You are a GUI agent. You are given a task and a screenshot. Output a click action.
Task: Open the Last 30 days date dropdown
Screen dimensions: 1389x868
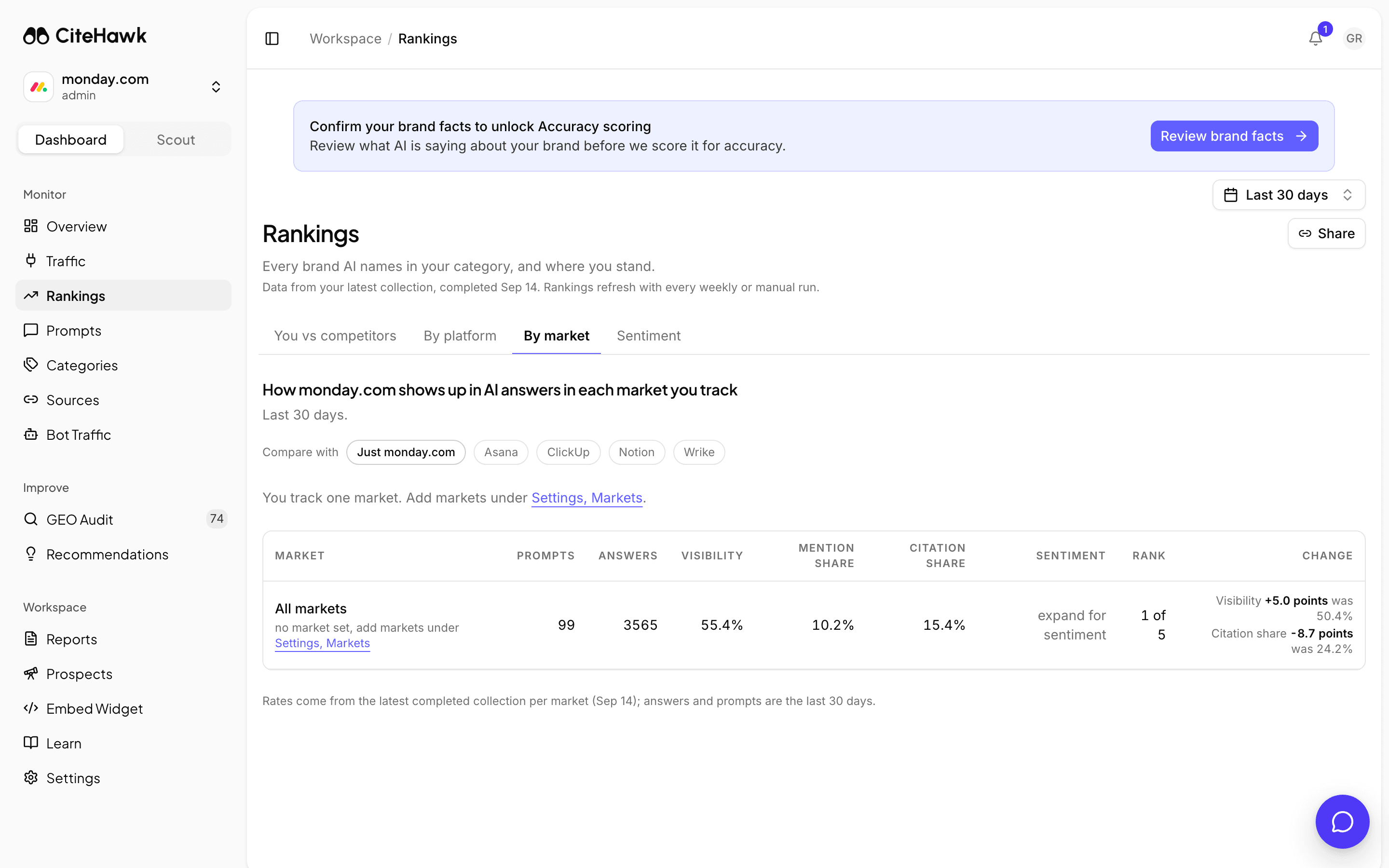click(1289, 195)
